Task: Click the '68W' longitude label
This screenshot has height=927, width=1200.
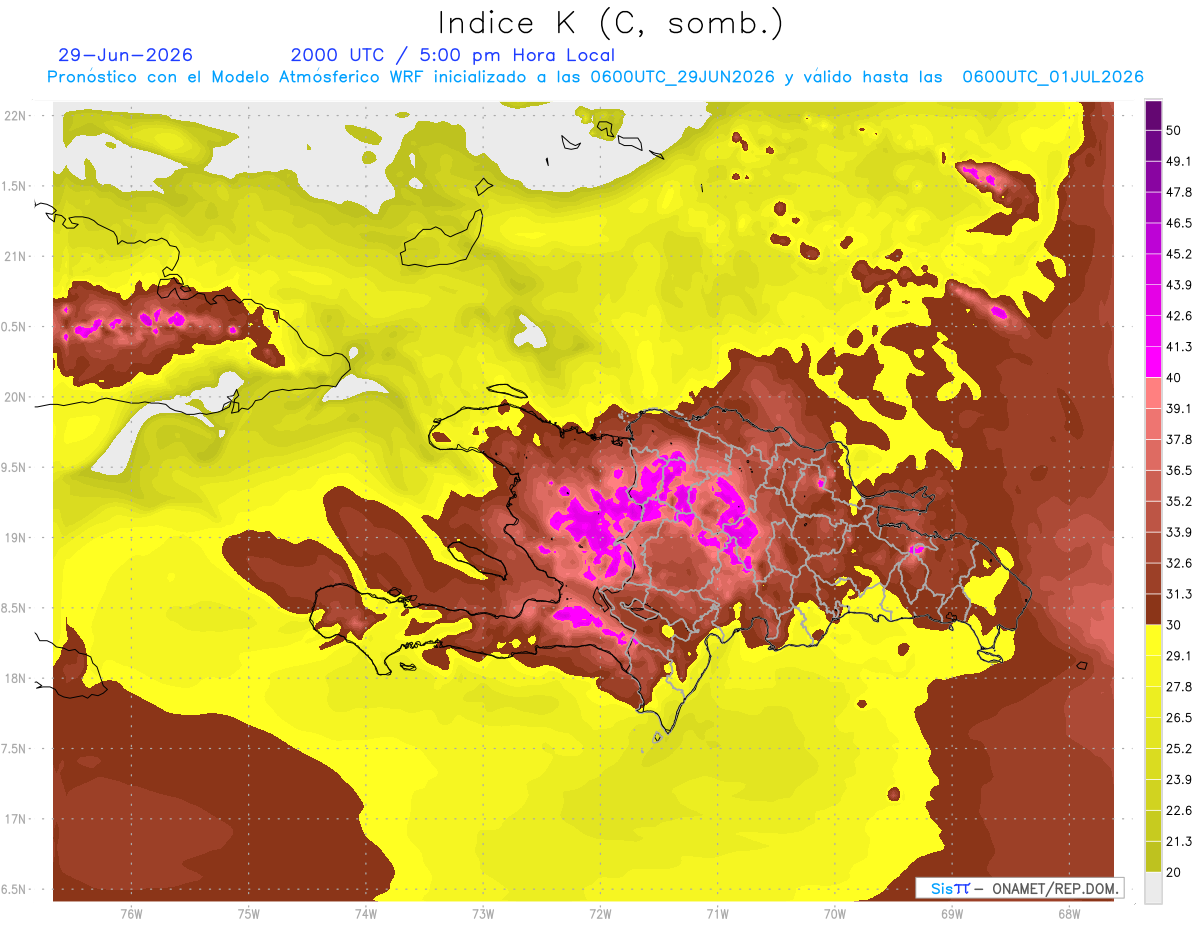Action: [x=1069, y=914]
